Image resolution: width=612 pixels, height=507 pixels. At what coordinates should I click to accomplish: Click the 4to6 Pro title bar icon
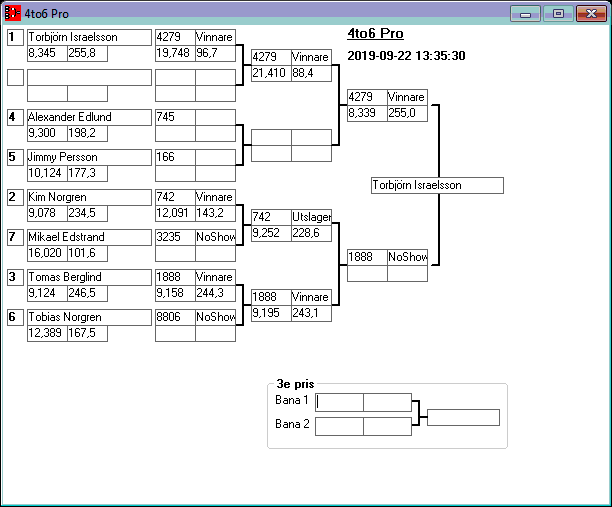coord(14,14)
